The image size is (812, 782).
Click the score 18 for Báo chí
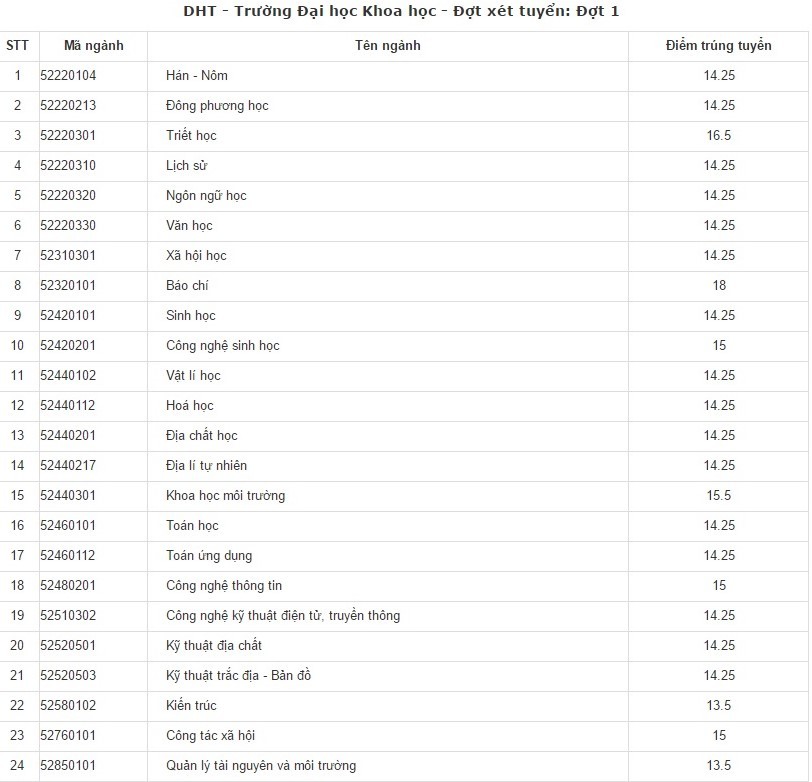click(x=718, y=286)
